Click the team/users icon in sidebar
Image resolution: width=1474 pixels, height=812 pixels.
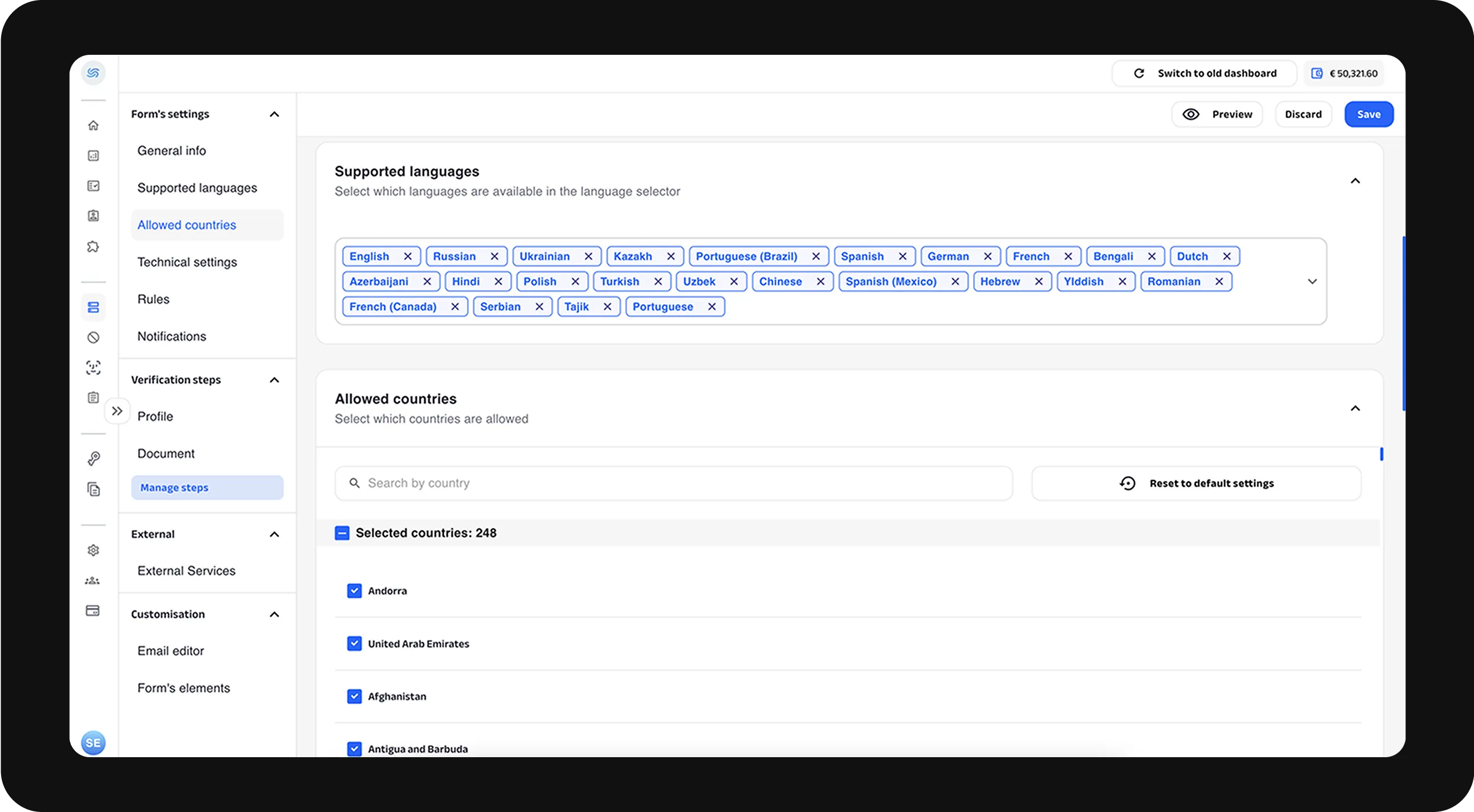(x=93, y=580)
